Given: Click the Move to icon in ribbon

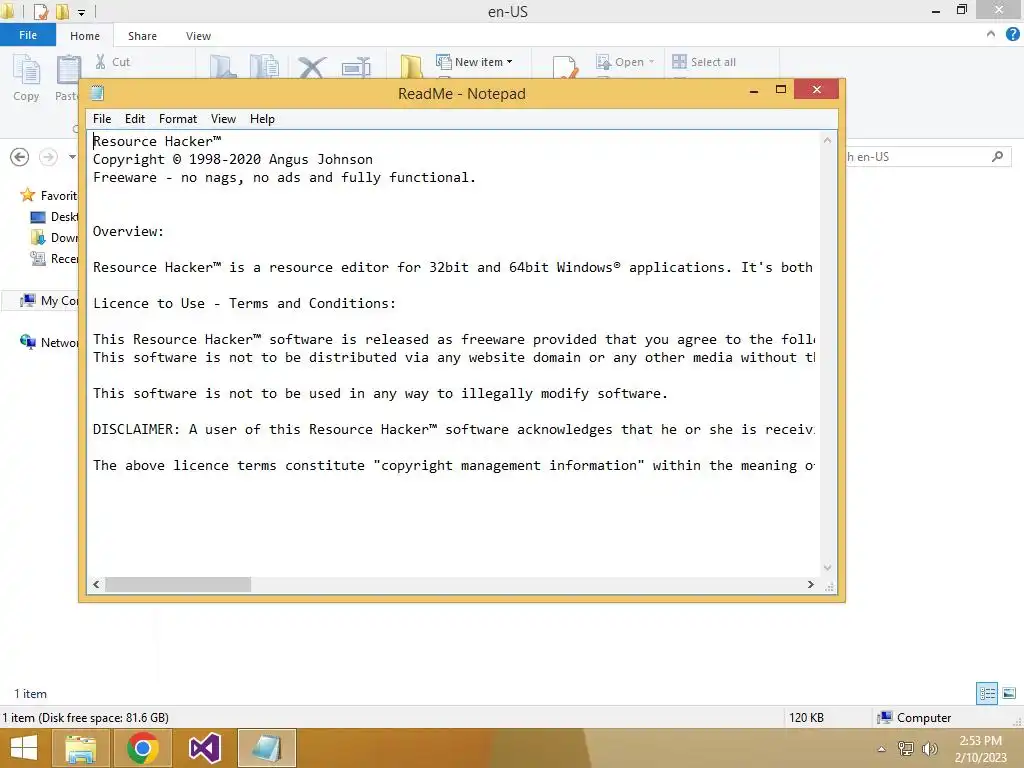Looking at the screenshot, I should (x=223, y=67).
